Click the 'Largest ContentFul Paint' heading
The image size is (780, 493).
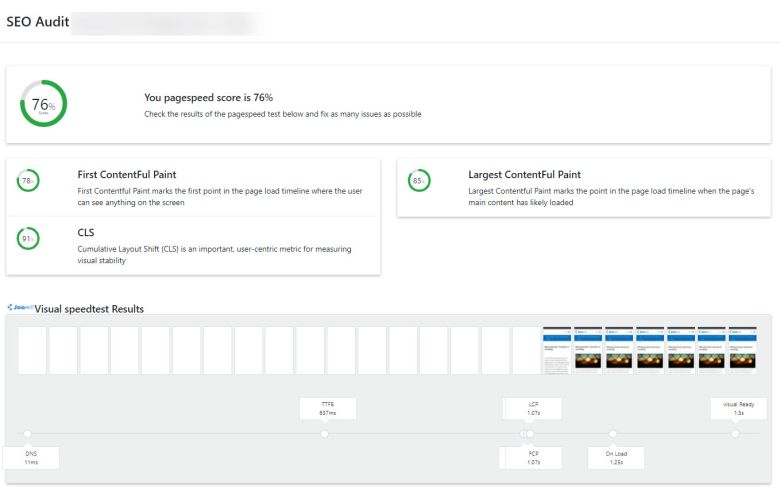pyautogui.click(x=524, y=175)
